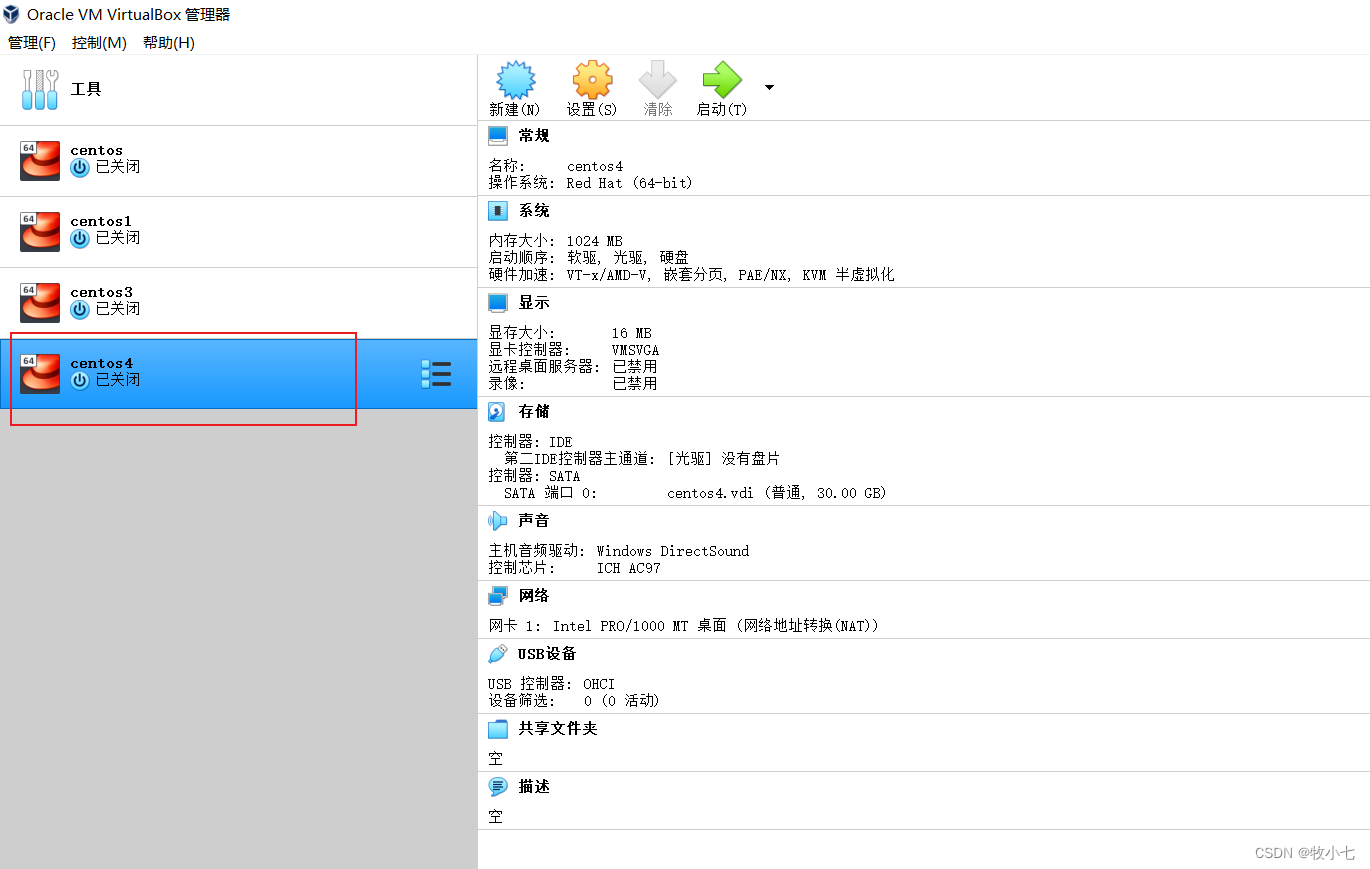Click the power state icon of centos1
Image resolution: width=1370 pixels, height=869 pixels.
(x=80, y=239)
